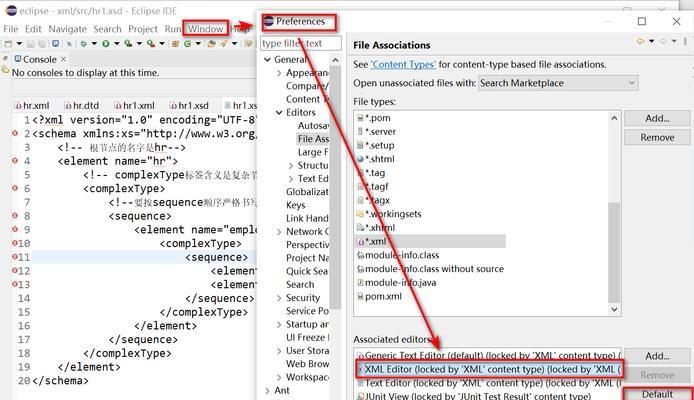Viewport: 694px width, 400px height.
Task: Click the error marker beside line 11
Action: coord(15,257)
